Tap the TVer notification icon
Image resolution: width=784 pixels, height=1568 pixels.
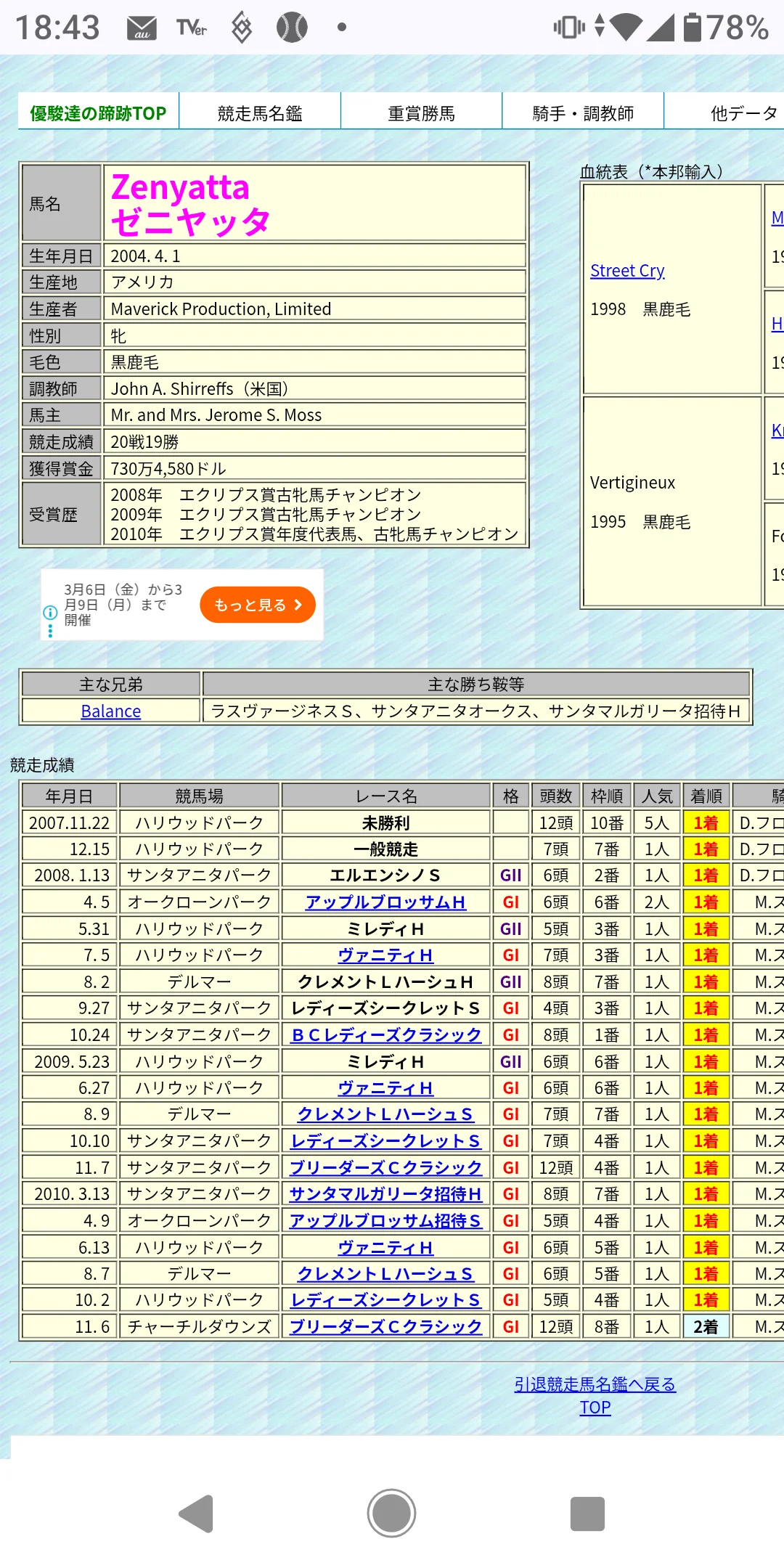[x=192, y=28]
